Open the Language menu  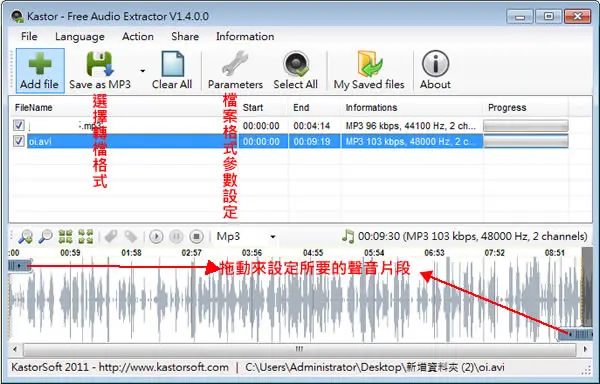[x=80, y=36]
